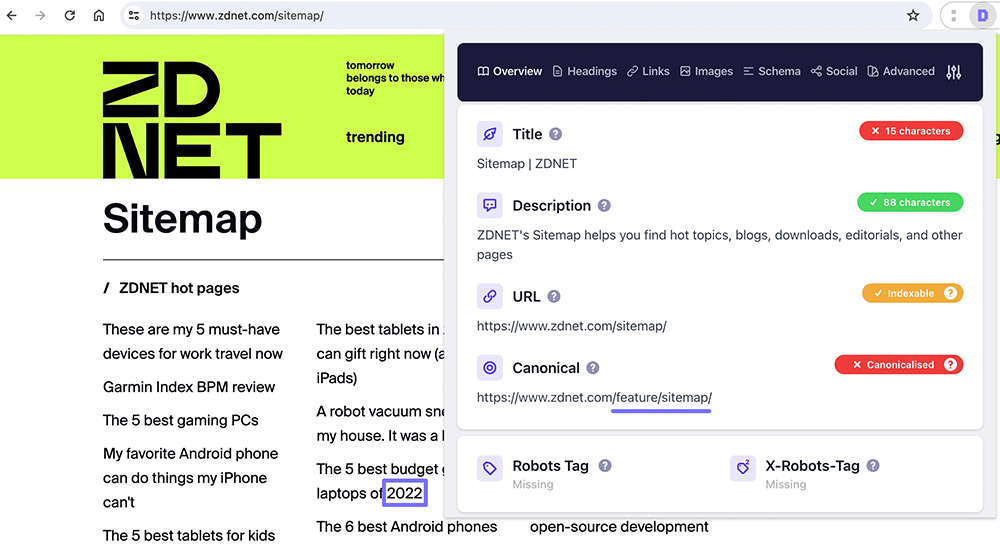Open the trending menu item
The image size is (1000, 552).
click(x=375, y=137)
